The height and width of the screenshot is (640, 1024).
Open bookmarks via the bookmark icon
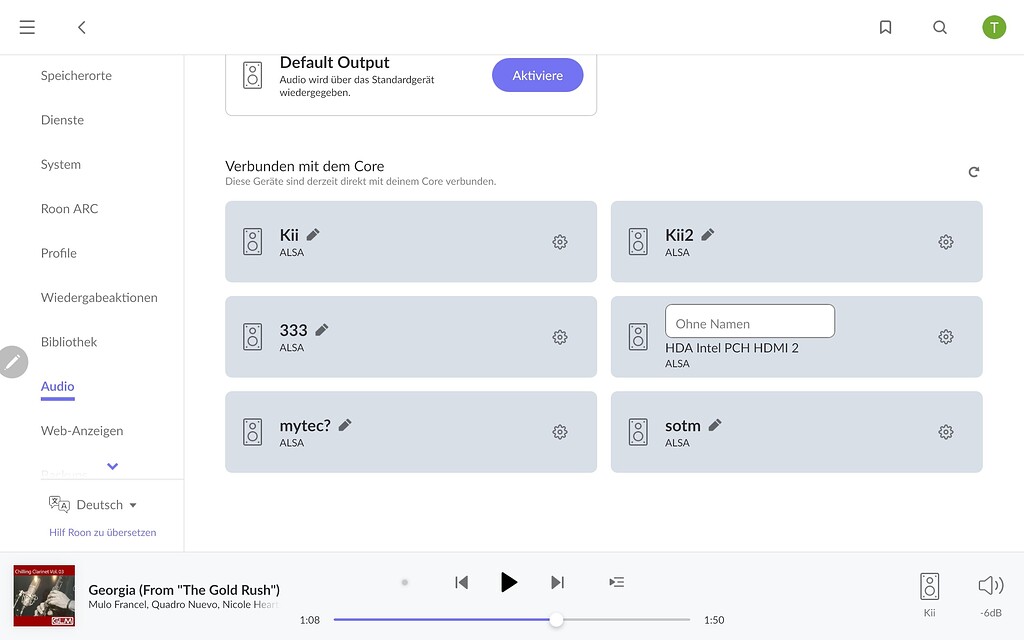point(885,27)
